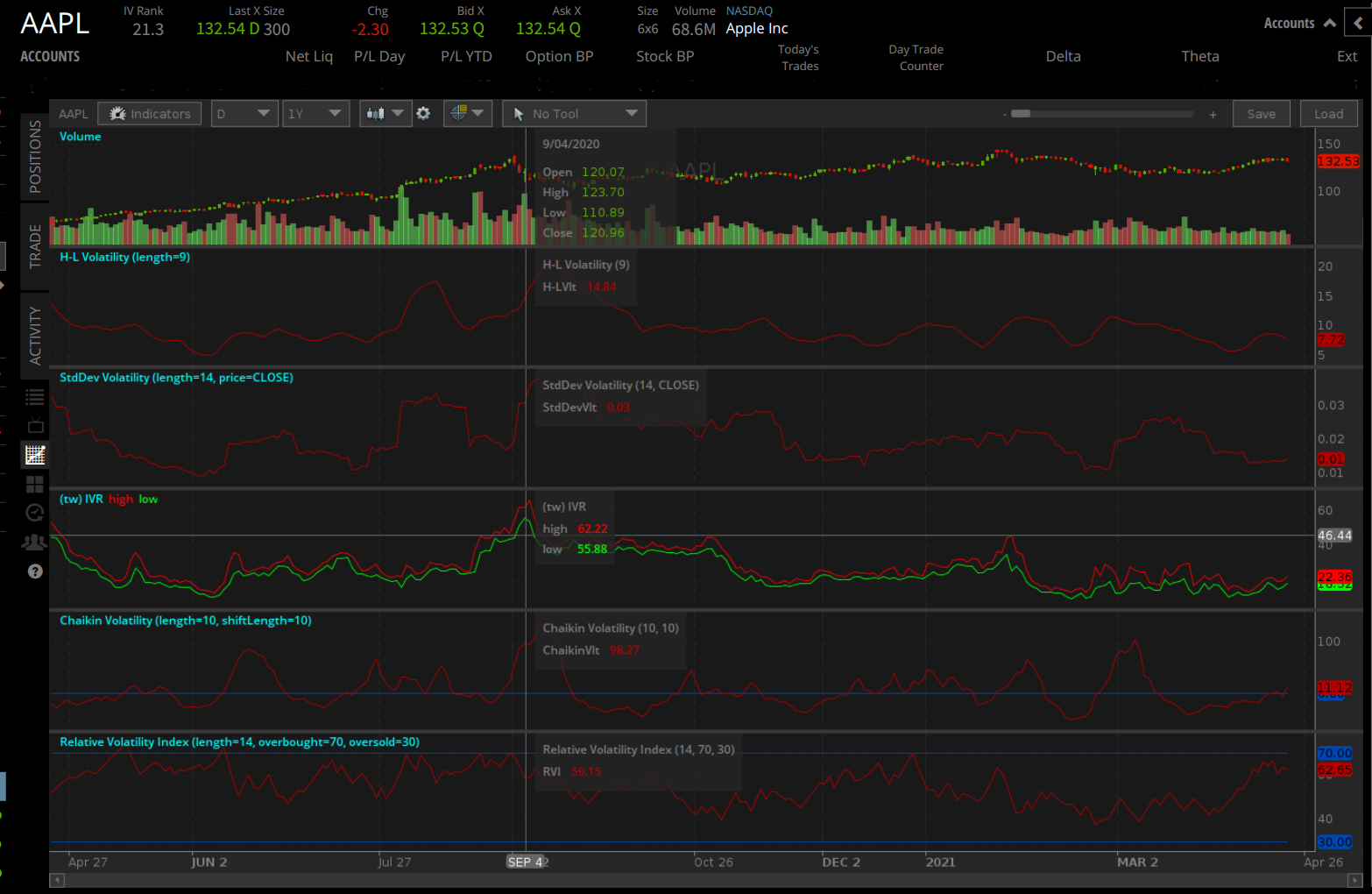The height and width of the screenshot is (894, 1372).
Task: Switch to the Activity tab
Action: pyautogui.click(x=35, y=335)
